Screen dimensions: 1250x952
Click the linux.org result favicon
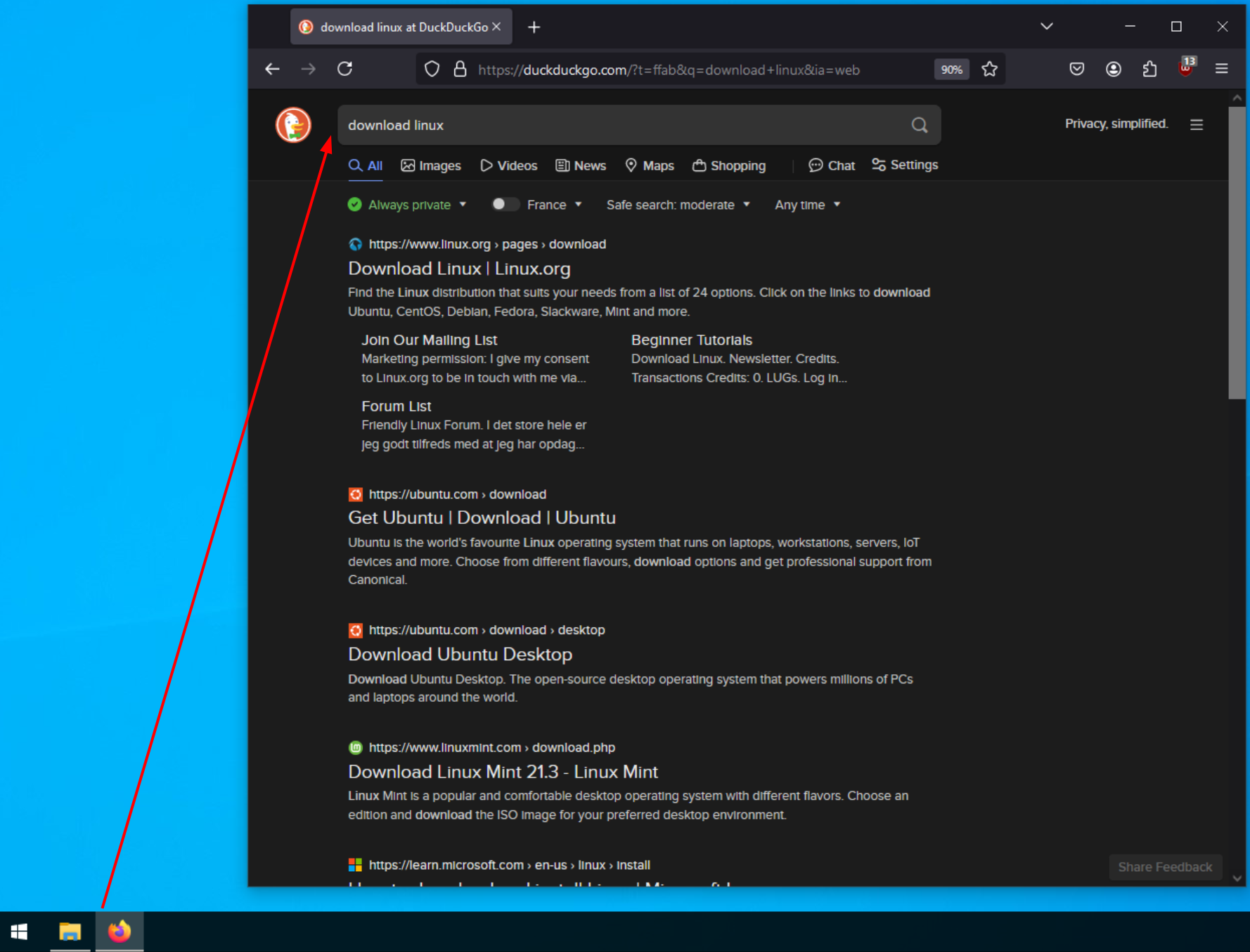coord(356,244)
